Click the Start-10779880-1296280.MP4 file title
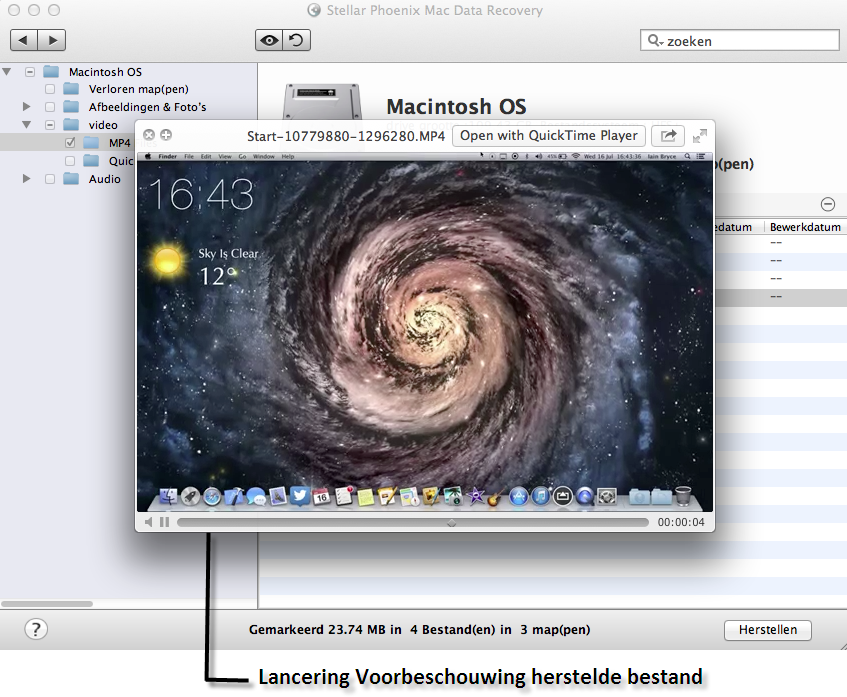This screenshot has height=697, width=847. click(x=346, y=136)
